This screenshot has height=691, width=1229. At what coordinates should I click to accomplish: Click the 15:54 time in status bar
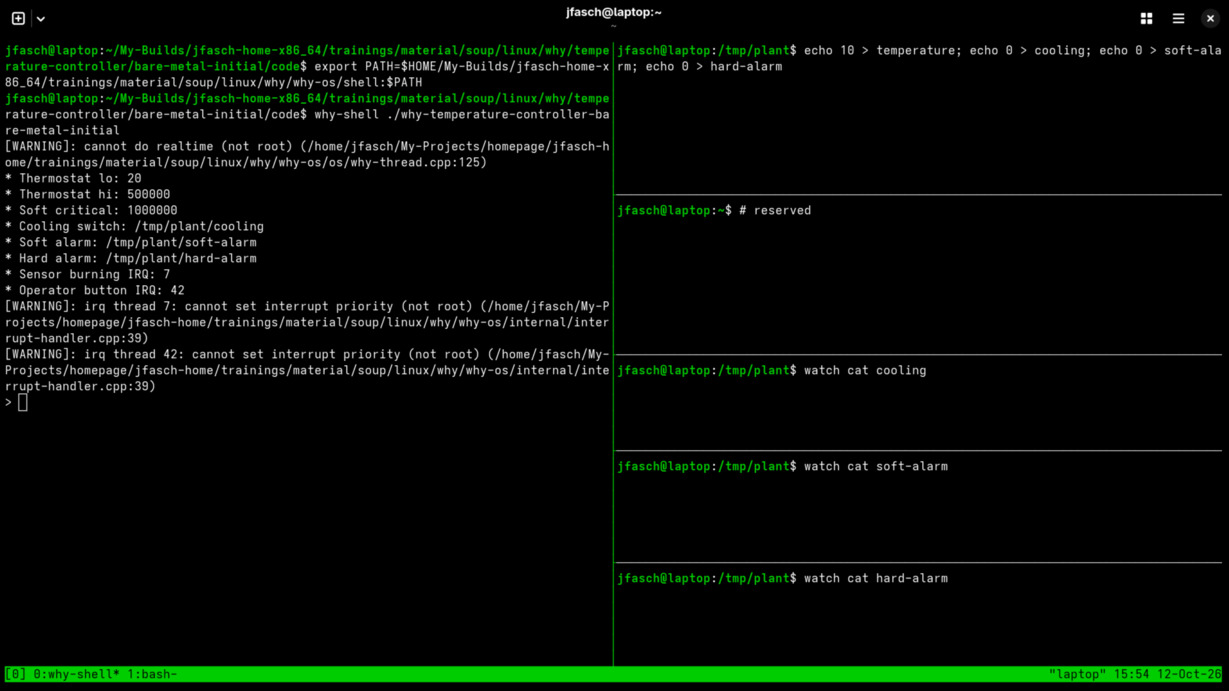(1132, 674)
